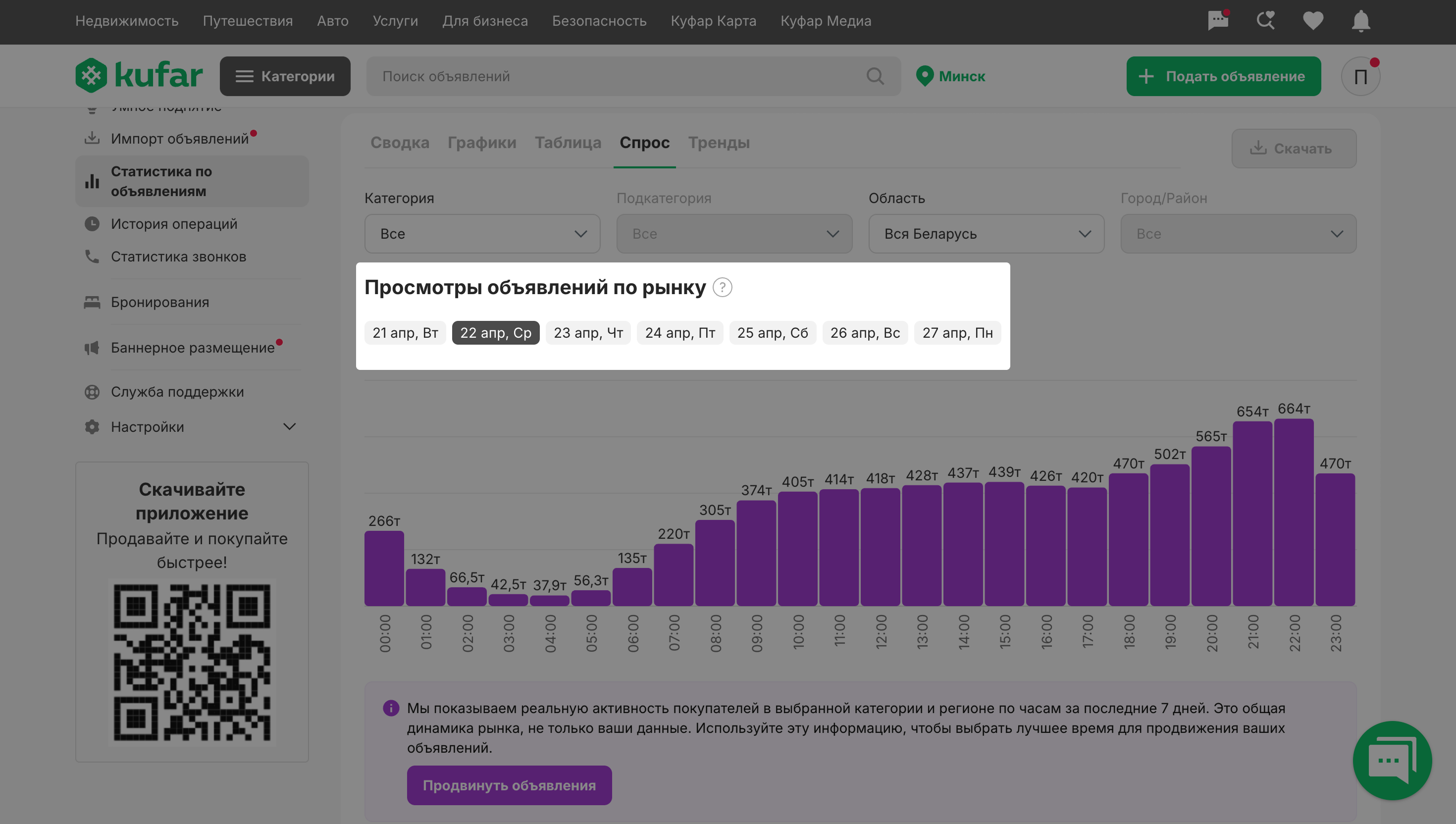1456x824 pixels.
Task: Open the messages chat icon in top bar
Action: coord(1218,21)
